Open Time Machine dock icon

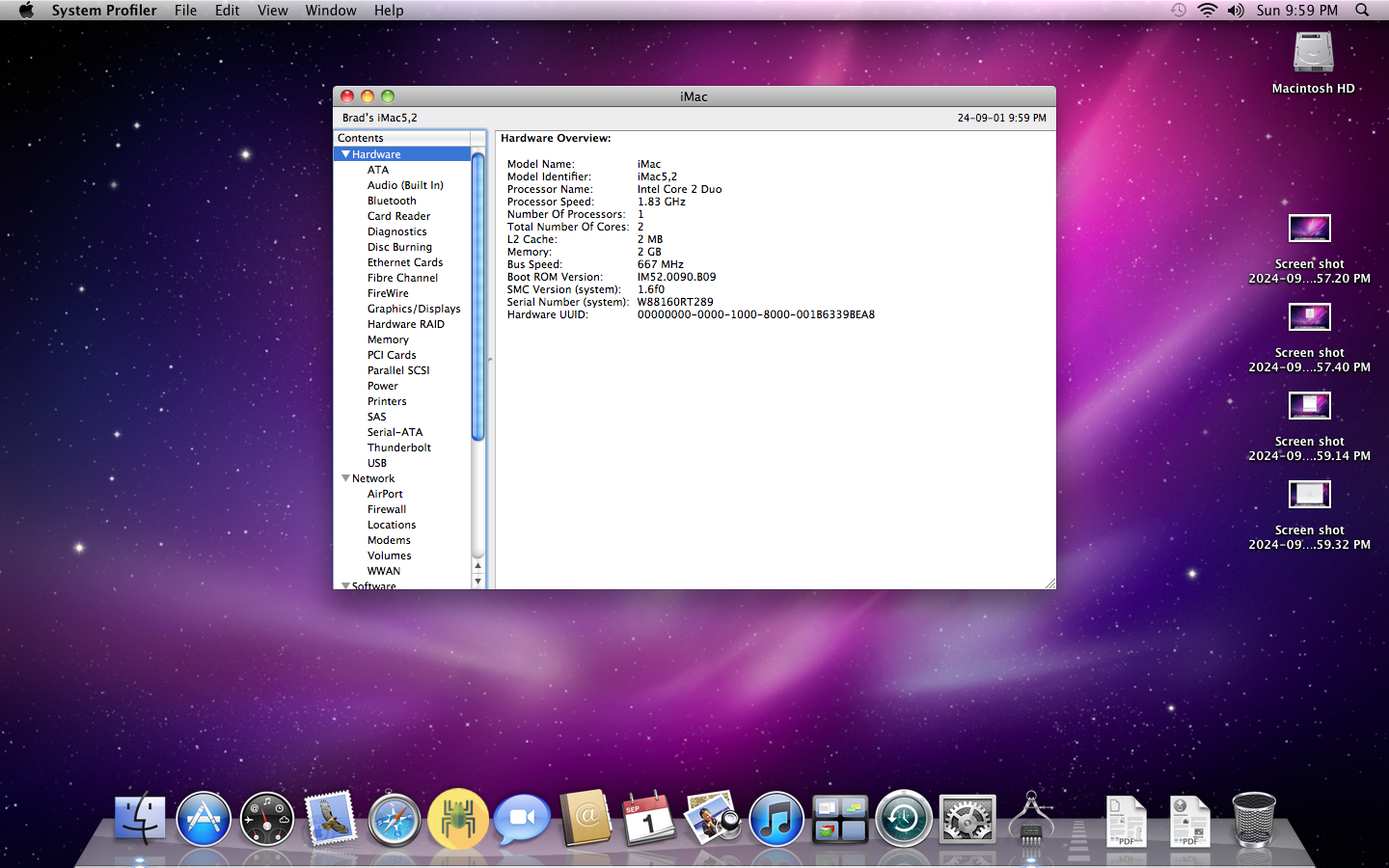pos(904,820)
